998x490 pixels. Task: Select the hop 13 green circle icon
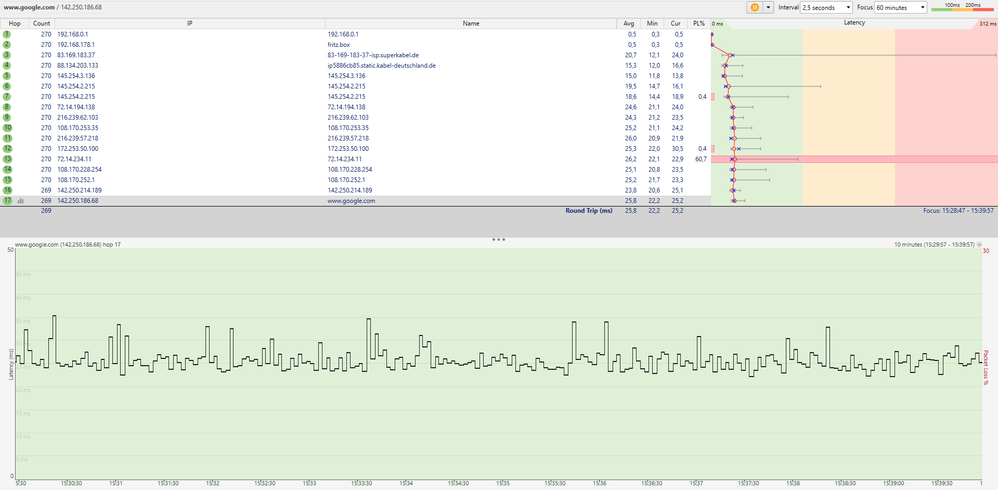coord(7,158)
